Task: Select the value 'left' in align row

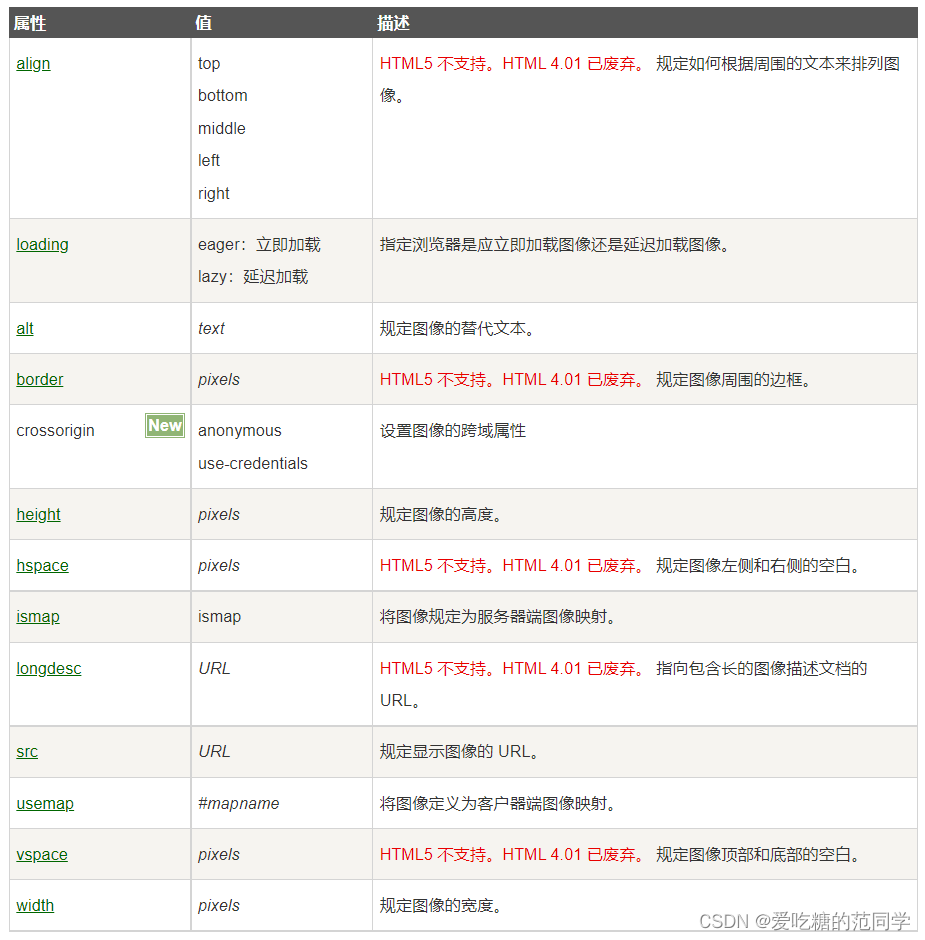Action: pos(209,161)
